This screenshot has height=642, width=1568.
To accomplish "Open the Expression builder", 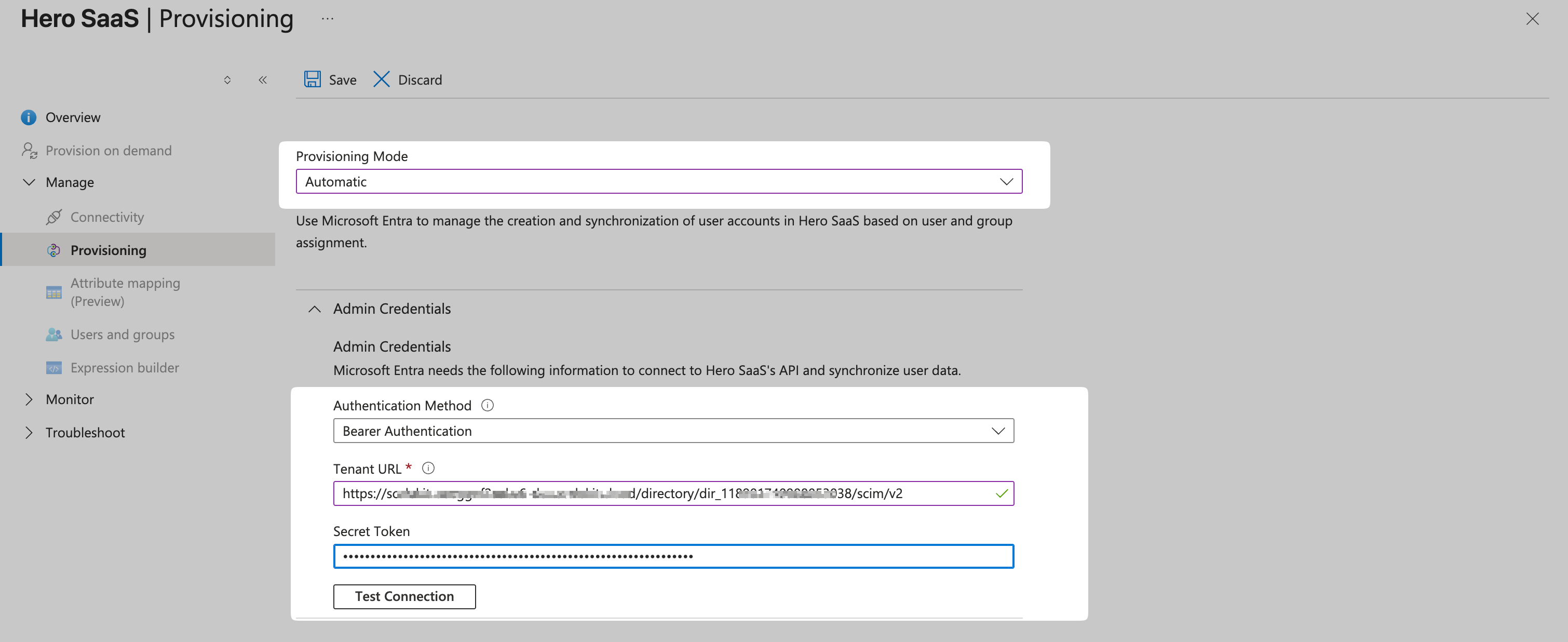I will coord(54,367).
